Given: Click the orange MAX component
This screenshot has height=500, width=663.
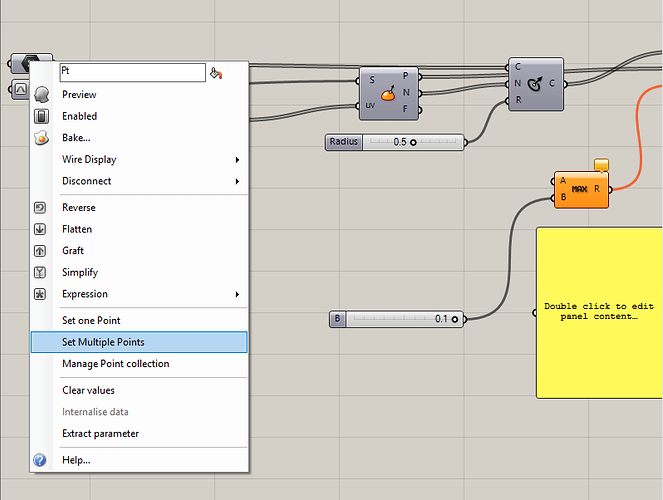Looking at the screenshot, I should click(580, 188).
